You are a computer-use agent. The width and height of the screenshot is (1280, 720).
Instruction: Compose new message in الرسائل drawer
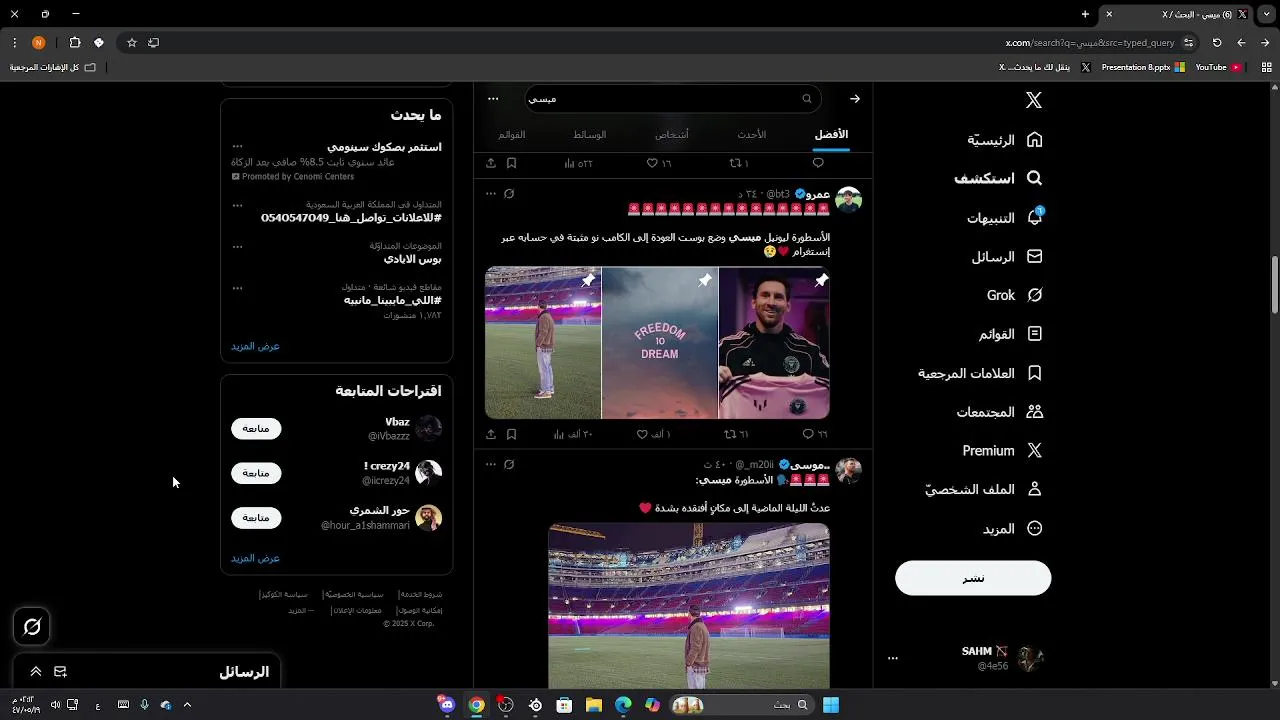[60, 672]
